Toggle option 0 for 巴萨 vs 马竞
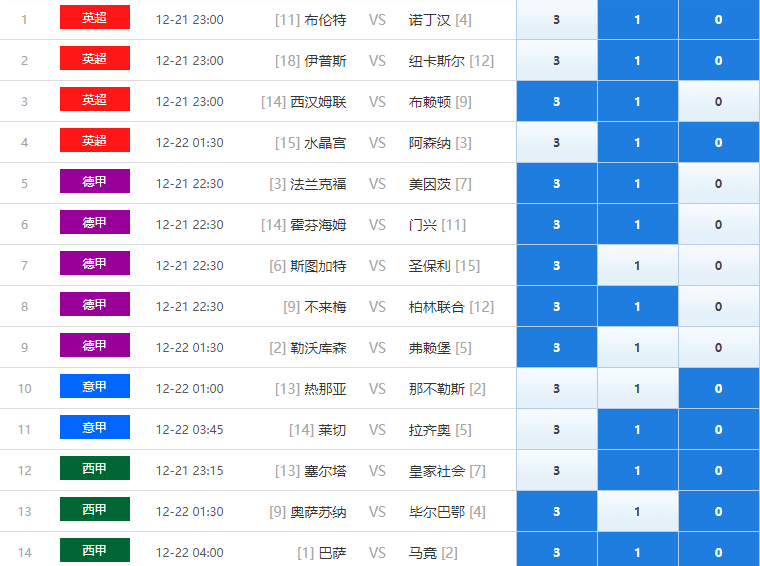Image resolution: width=760 pixels, height=566 pixels. click(x=719, y=549)
